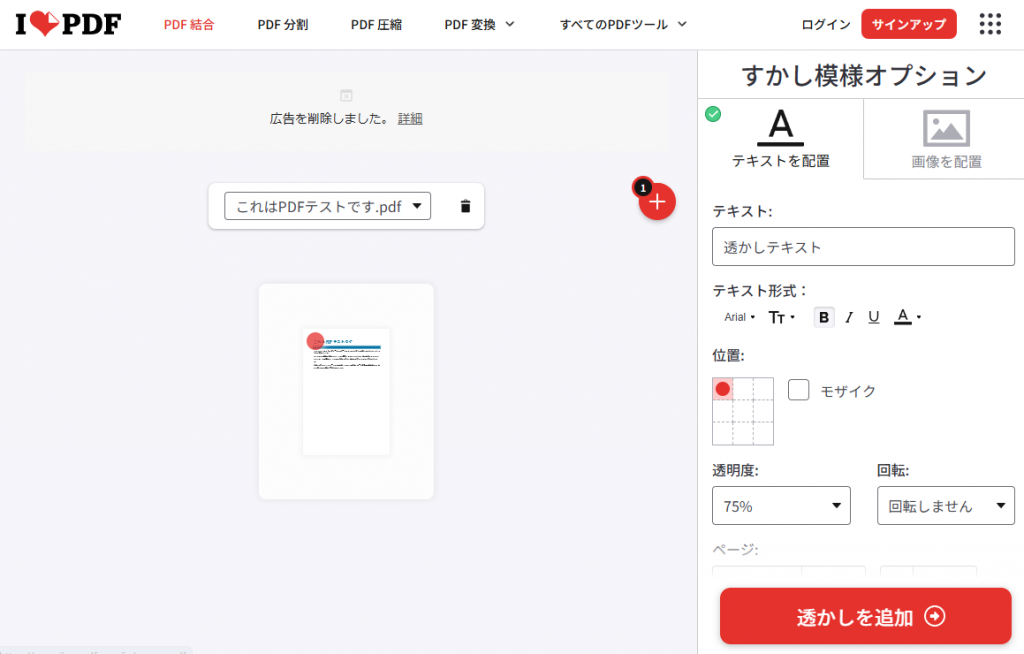Open the font size picker
This screenshot has height=654, width=1024.
point(781,317)
